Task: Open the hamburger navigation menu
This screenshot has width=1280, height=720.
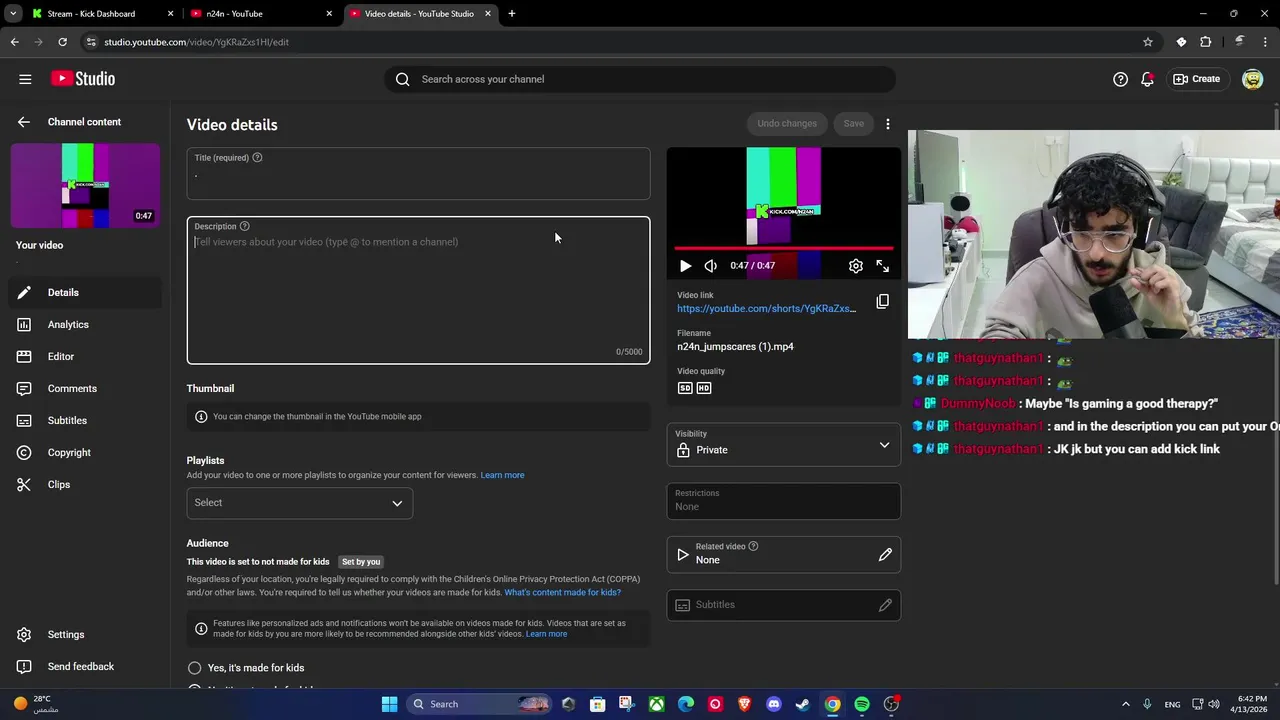Action: [x=25, y=79]
